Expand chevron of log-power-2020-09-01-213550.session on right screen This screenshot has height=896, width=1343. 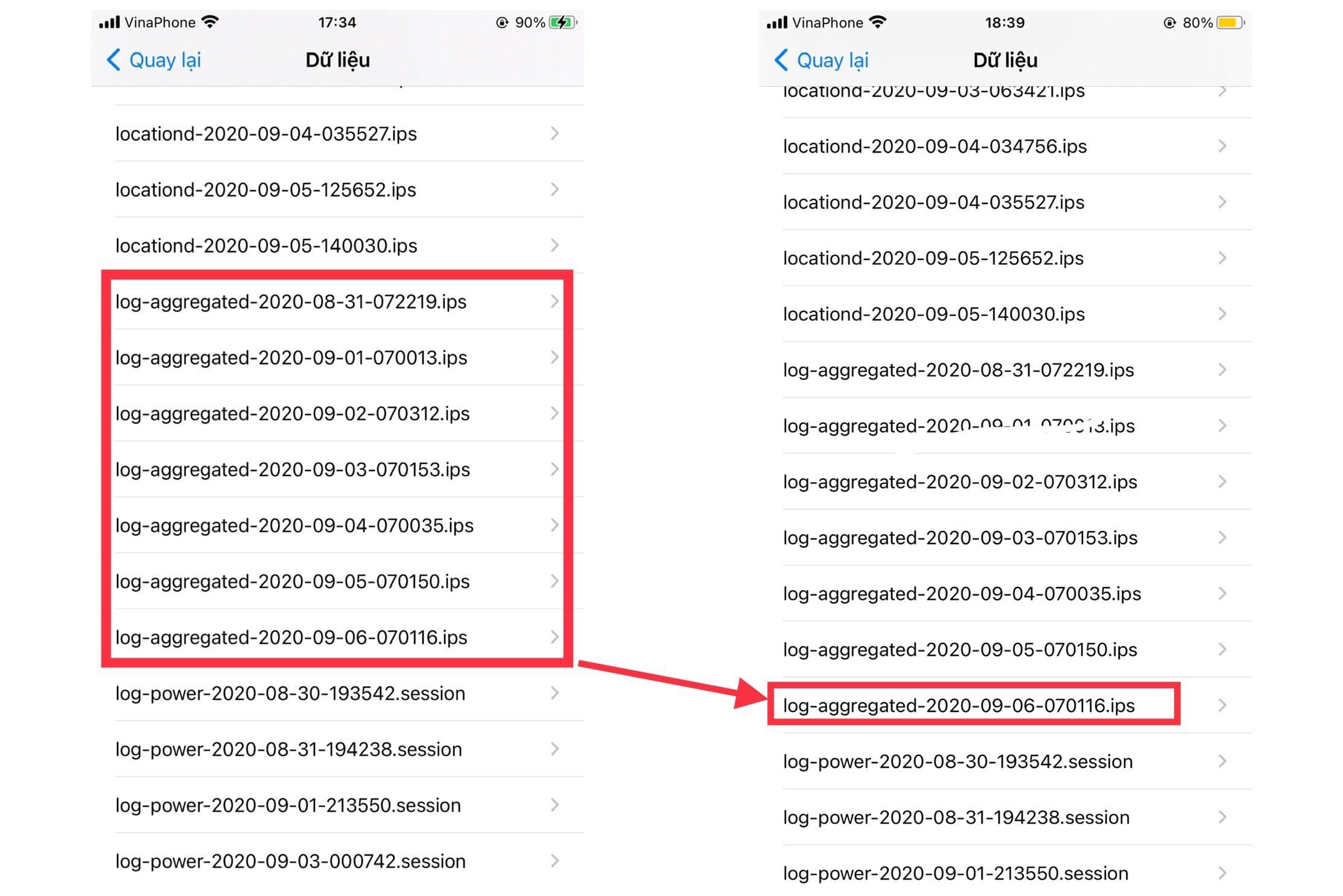pyautogui.click(x=1222, y=872)
